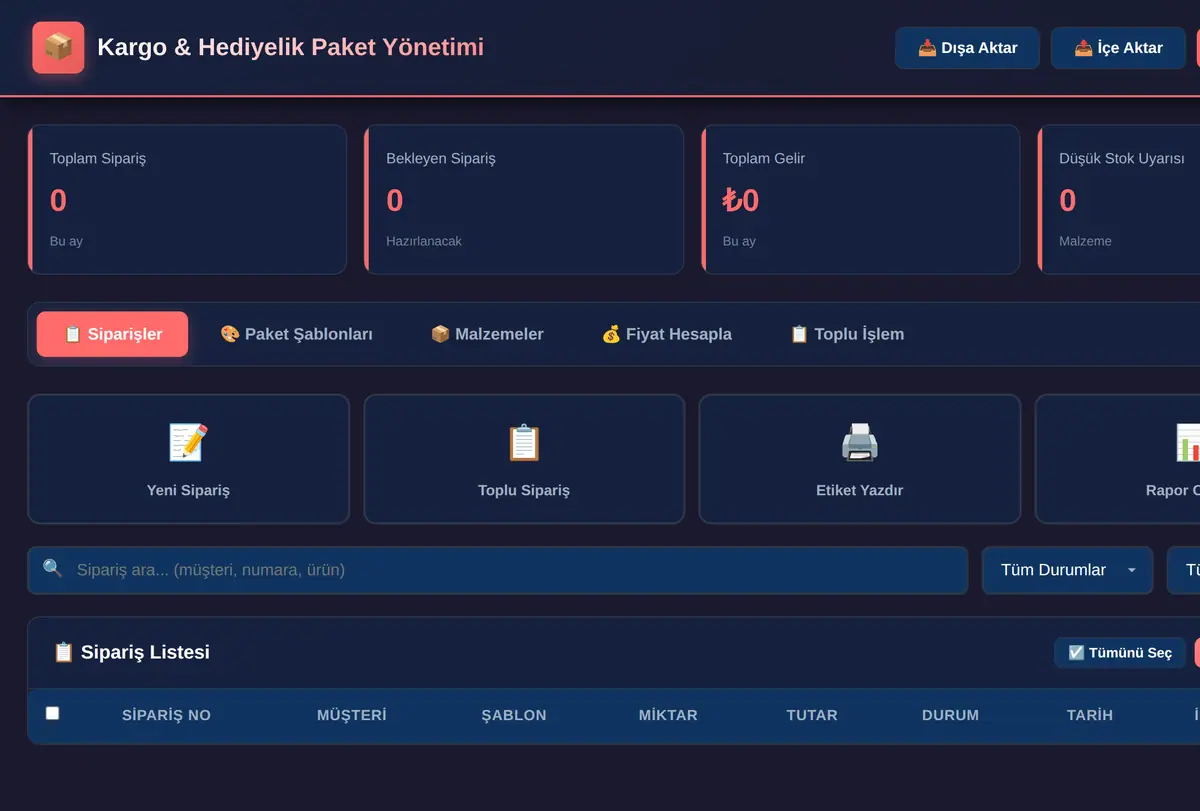Screen dimensions: 1200x811
Task: Open the Yeni Sipariş card
Action: pyautogui.click(x=188, y=459)
